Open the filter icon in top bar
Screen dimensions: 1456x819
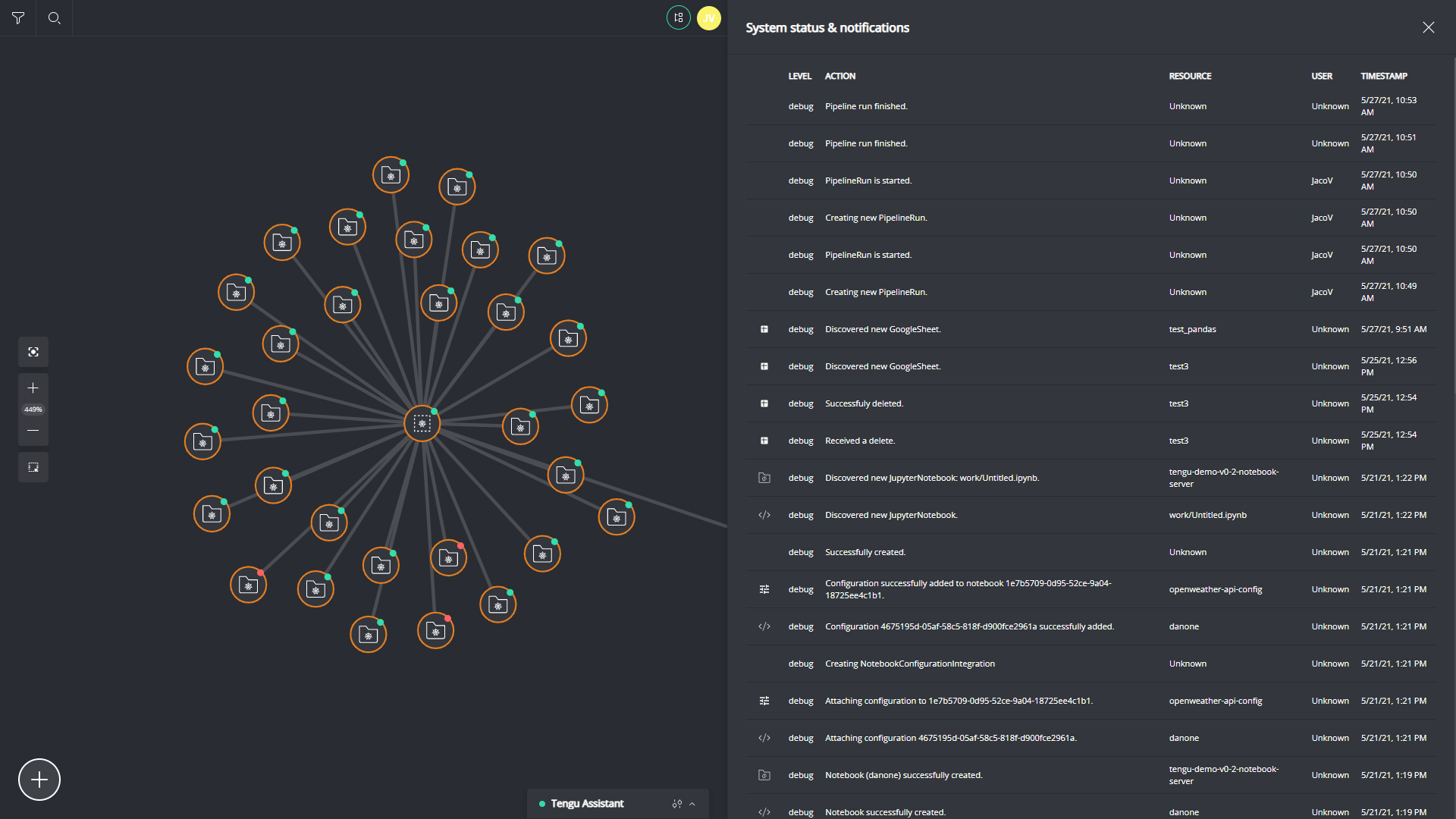tap(18, 18)
